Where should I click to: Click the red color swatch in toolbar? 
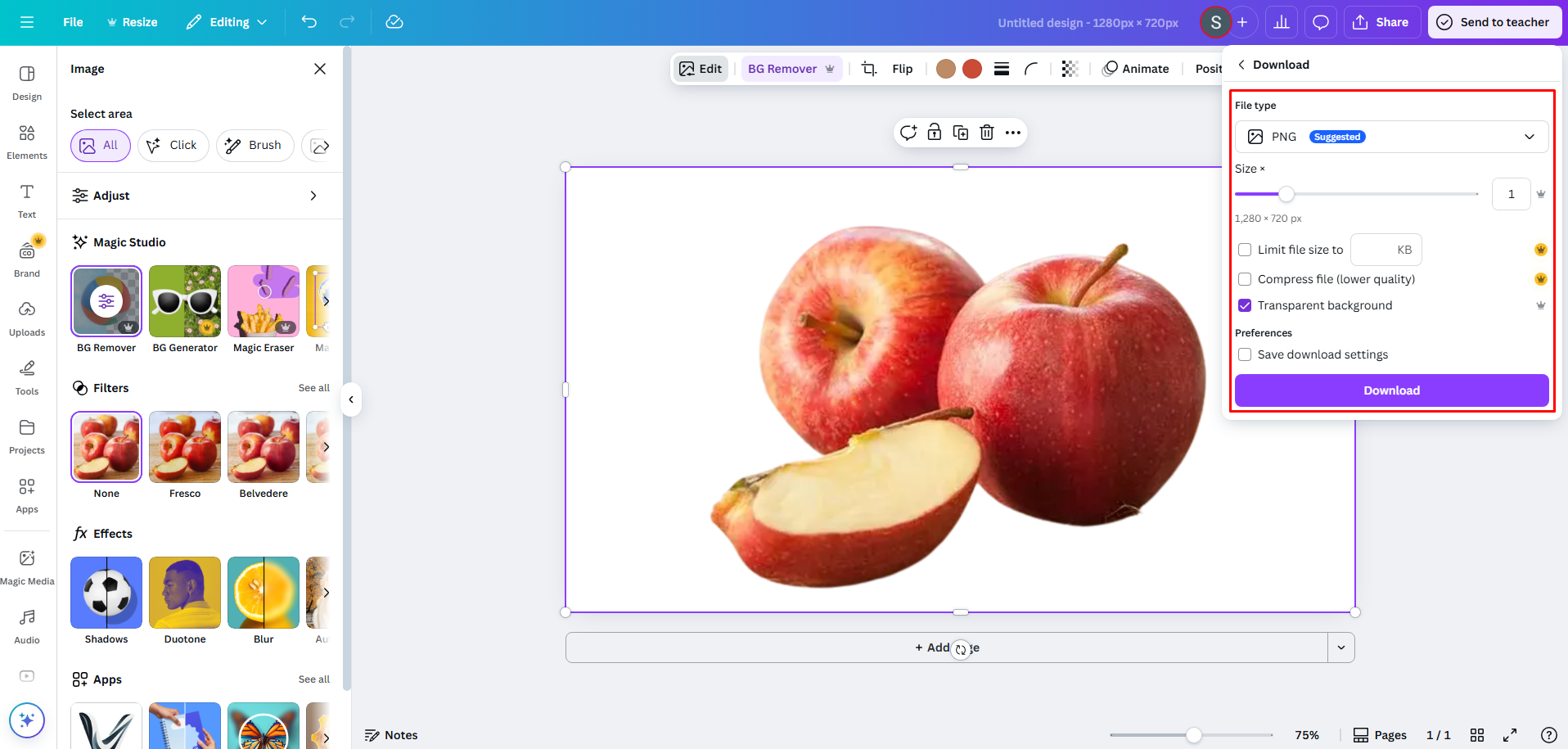(x=972, y=69)
